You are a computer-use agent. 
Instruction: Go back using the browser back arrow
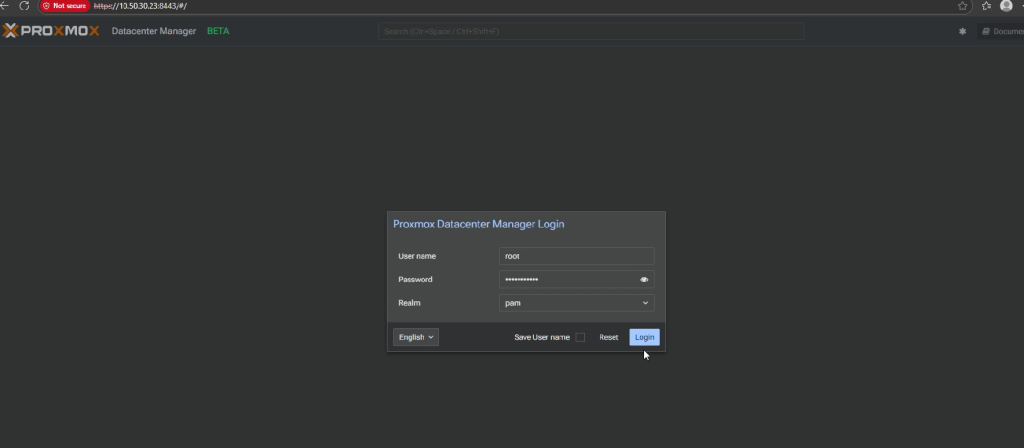[4, 6]
